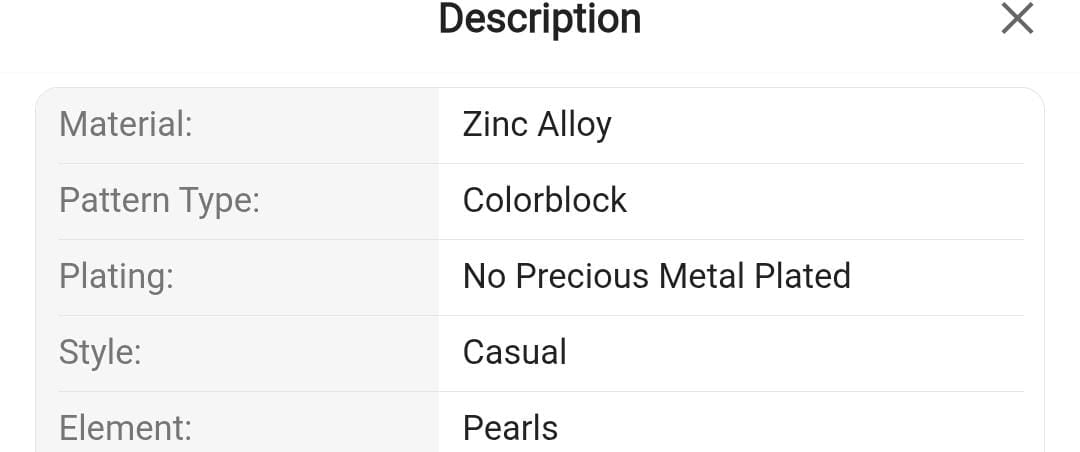Click the Zinc Alloy material value
Image resolution: width=1080 pixels, height=452 pixels.
[537, 125]
